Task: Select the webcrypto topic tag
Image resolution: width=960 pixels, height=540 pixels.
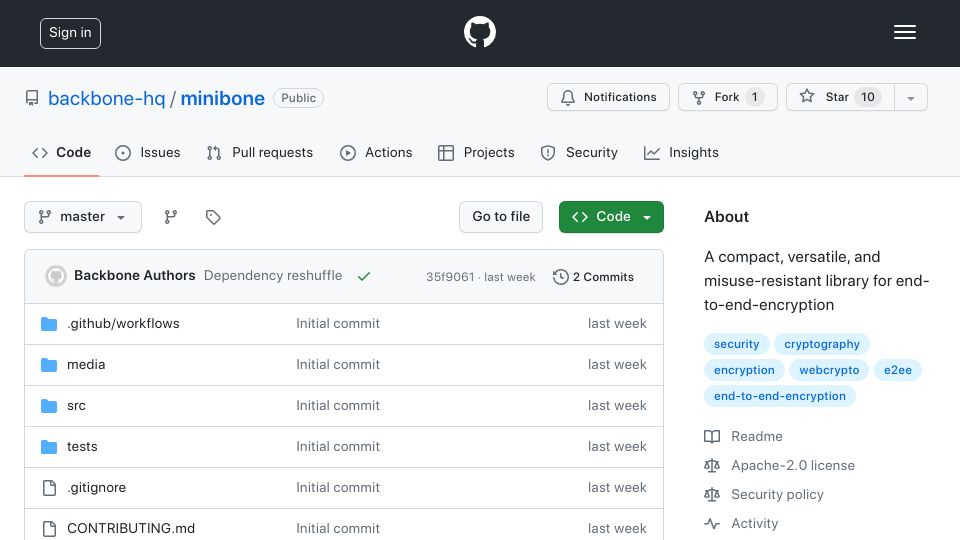Action: click(x=829, y=370)
